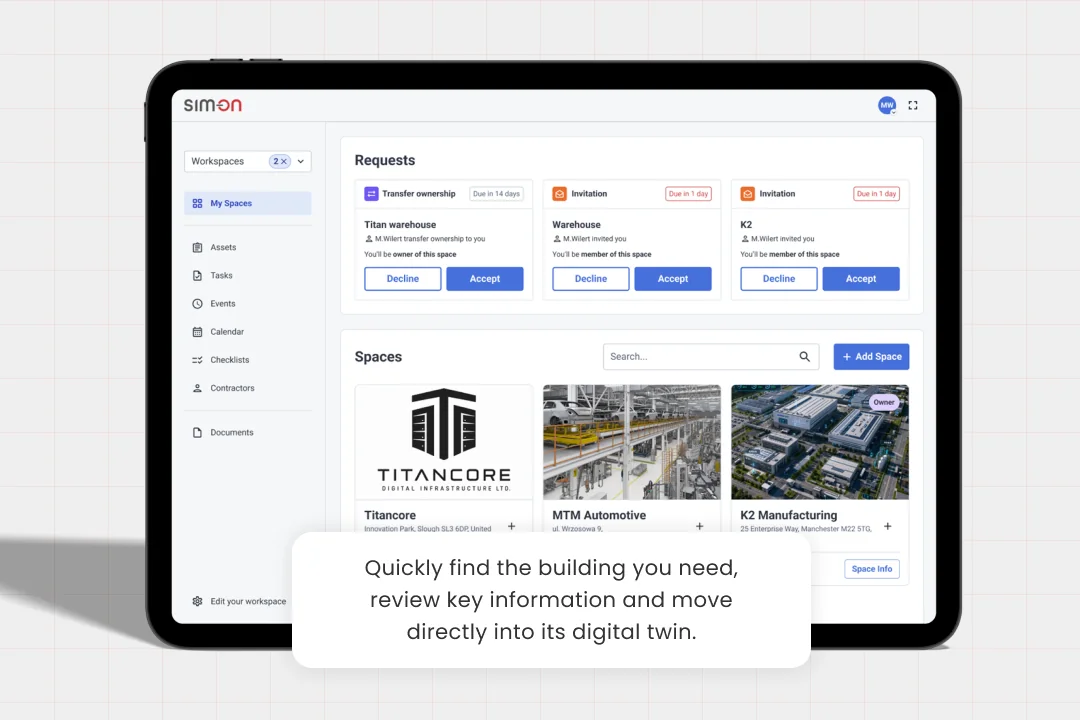Click the Documents file icon
This screenshot has width=1080, height=720.
(197, 433)
